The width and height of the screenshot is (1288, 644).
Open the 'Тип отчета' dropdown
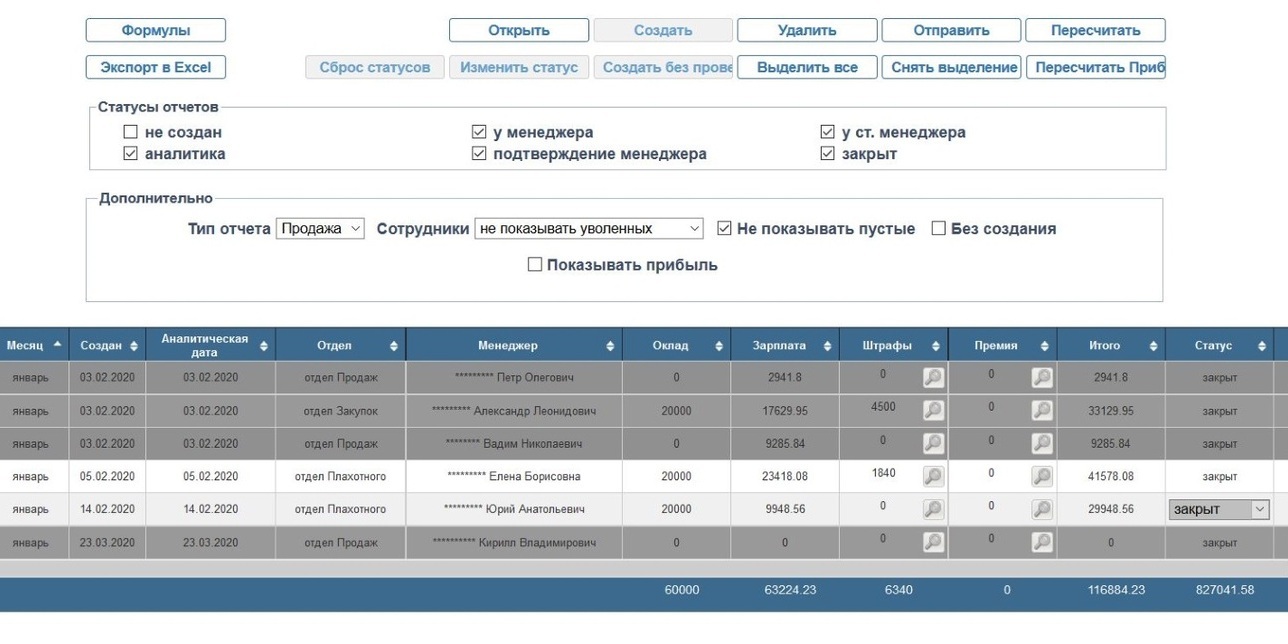[x=320, y=229]
